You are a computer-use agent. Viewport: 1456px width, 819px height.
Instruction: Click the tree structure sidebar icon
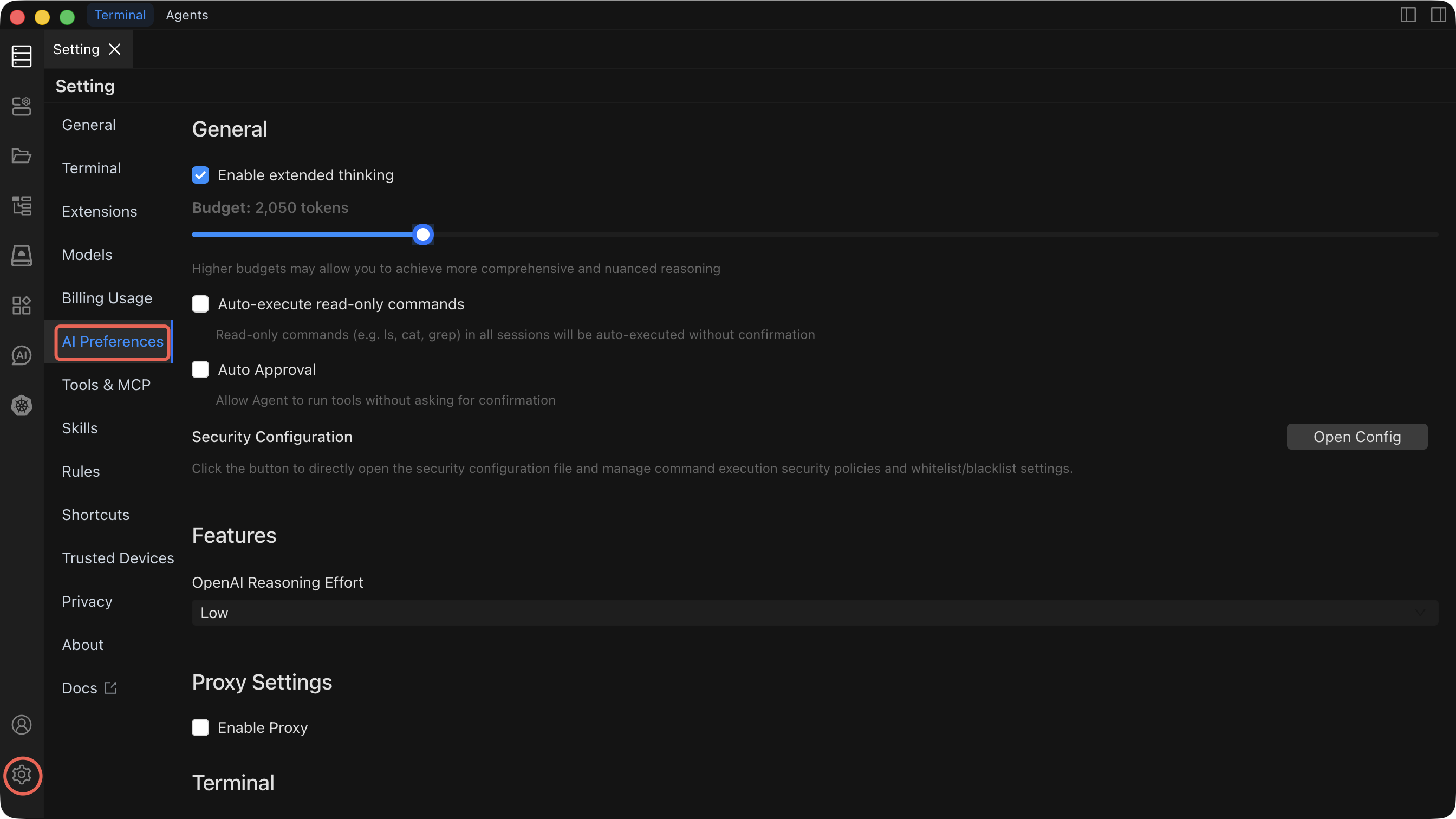click(x=22, y=206)
